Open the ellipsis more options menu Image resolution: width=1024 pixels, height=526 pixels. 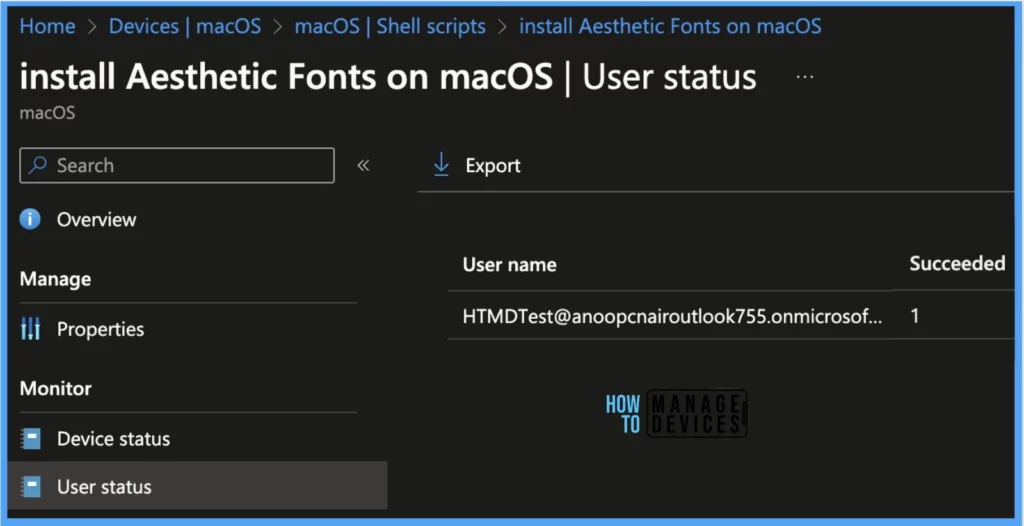coord(805,77)
